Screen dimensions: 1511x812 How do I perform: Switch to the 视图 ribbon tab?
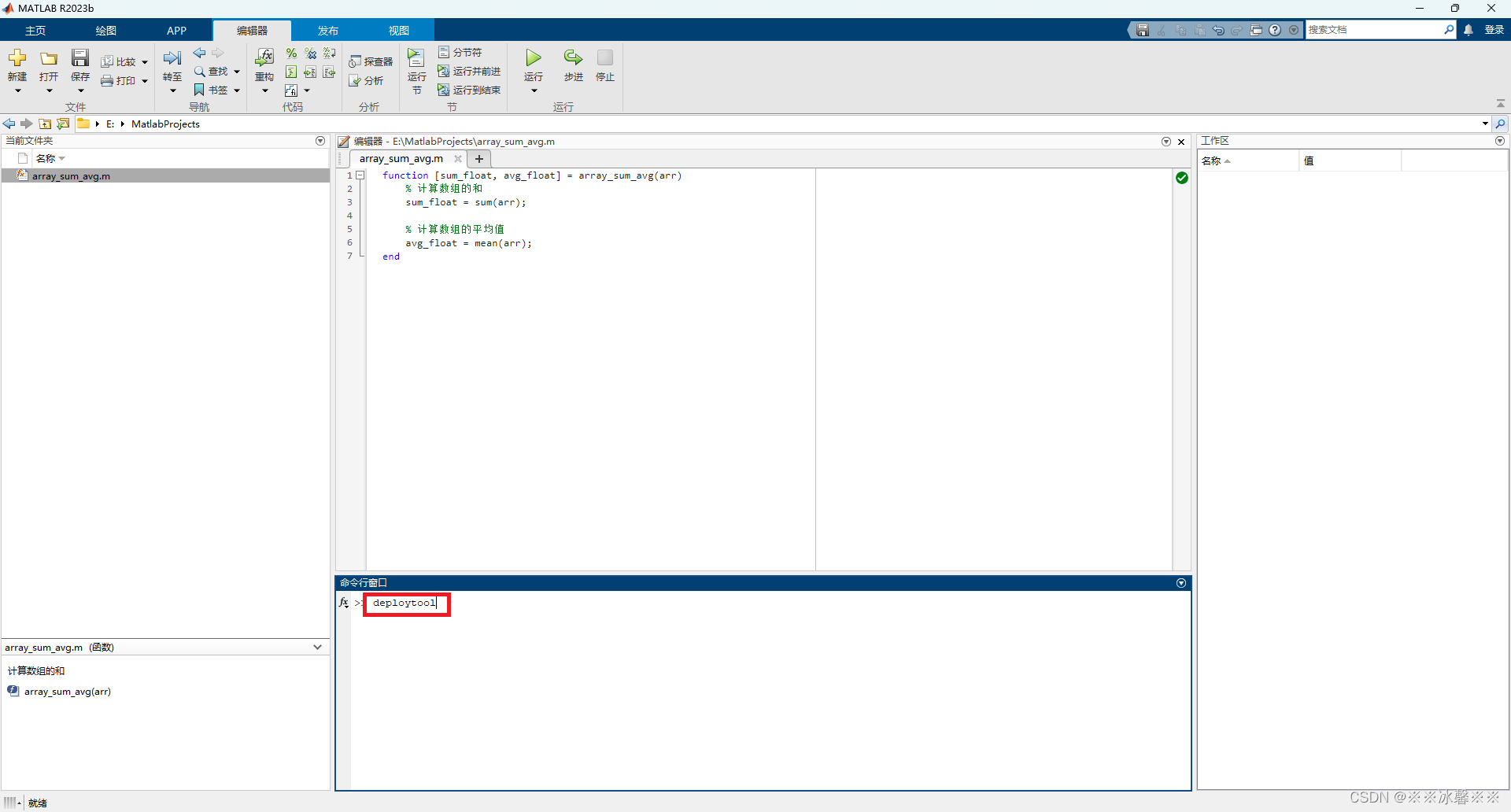398,30
